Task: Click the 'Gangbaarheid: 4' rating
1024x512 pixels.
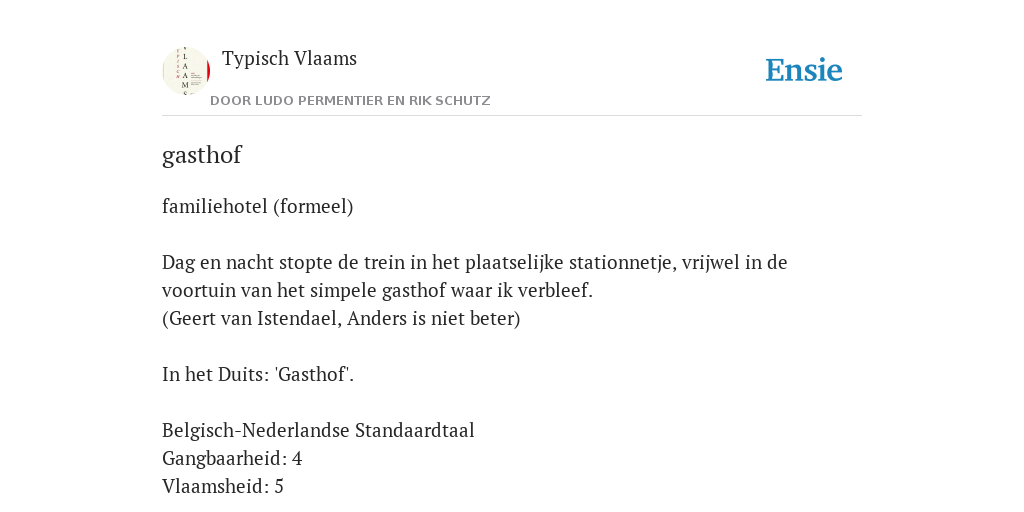Action: [x=232, y=458]
